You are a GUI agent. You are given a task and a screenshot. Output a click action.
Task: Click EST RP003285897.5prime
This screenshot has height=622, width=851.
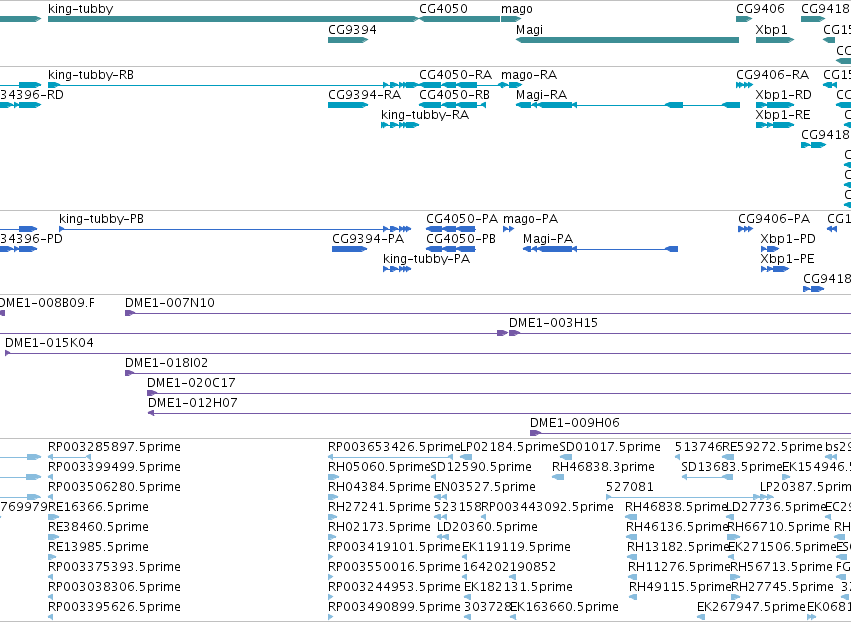69,457
